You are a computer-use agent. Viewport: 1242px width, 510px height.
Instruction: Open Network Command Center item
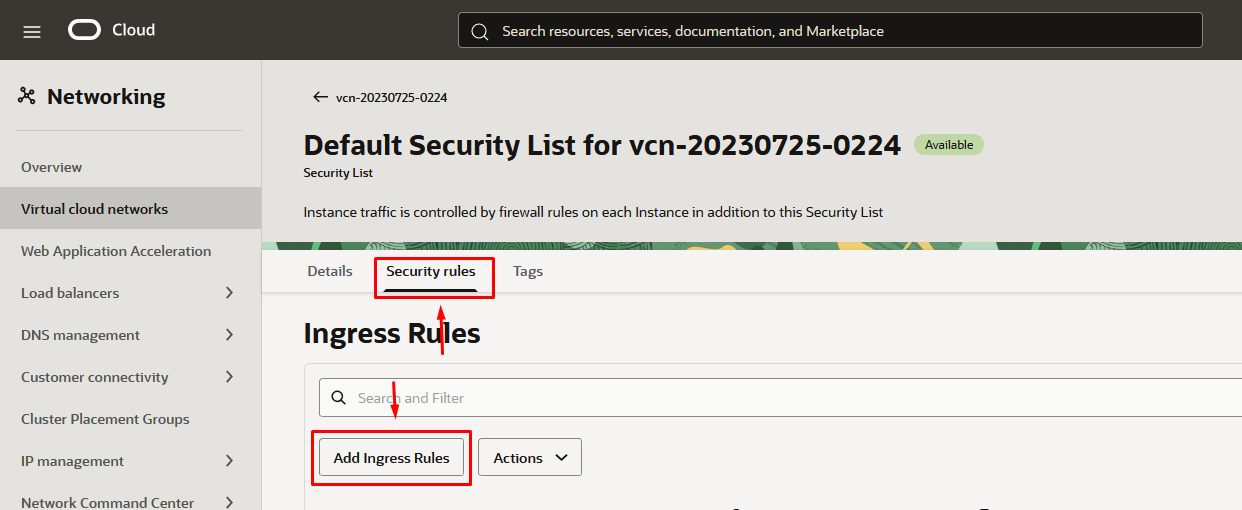[107, 502]
